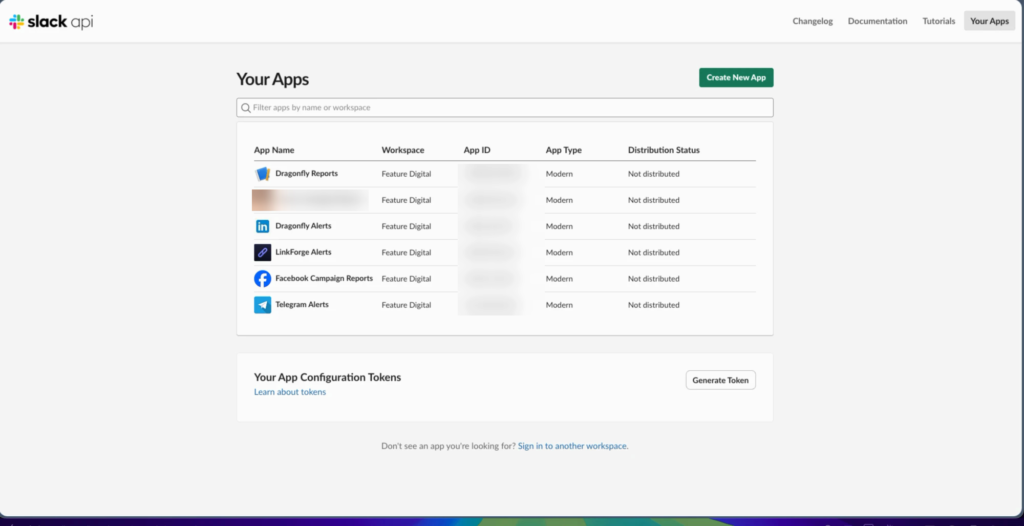The width and height of the screenshot is (1024, 526).
Task: Click the Generate Token button
Action: [x=720, y=380]
